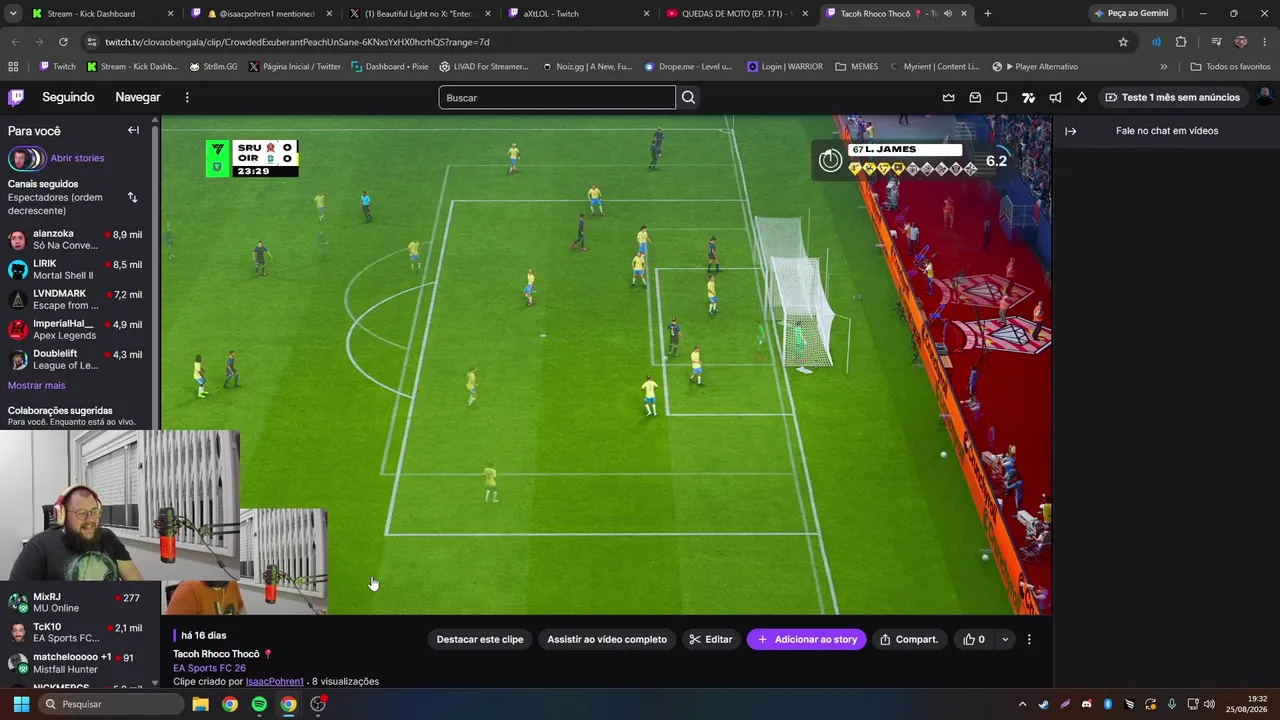Switch to the isaacpohren1 mentioned tab
This screenshot has width=1280, height=720.
coord(263,14)
